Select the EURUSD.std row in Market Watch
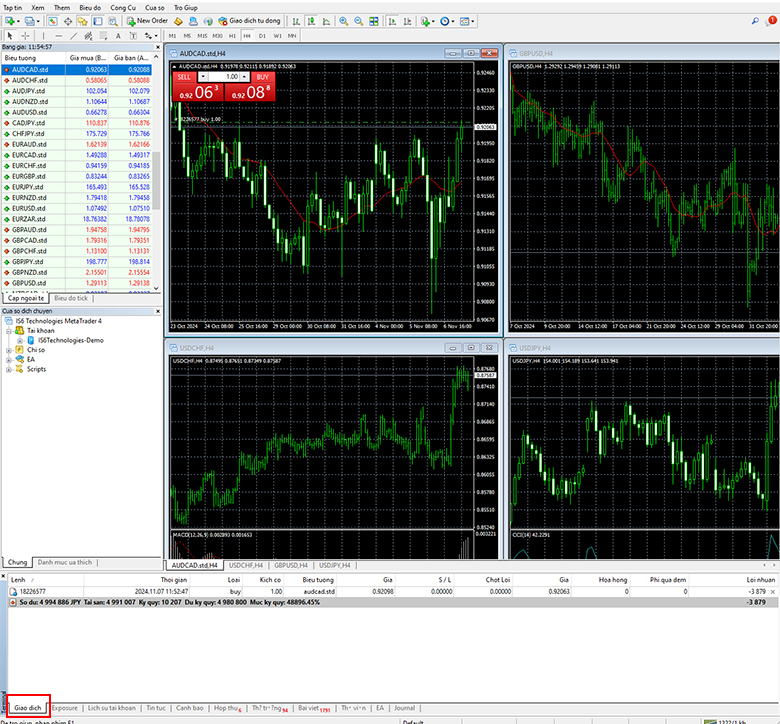Screen dimensions: 780x724 click(77, 208)
